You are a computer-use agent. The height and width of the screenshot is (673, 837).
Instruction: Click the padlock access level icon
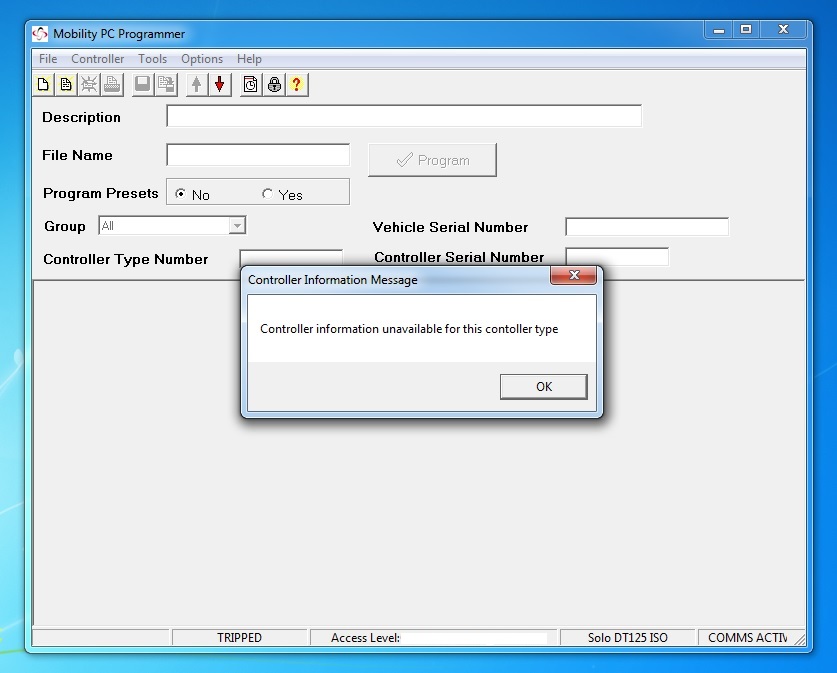click(274, 85)
